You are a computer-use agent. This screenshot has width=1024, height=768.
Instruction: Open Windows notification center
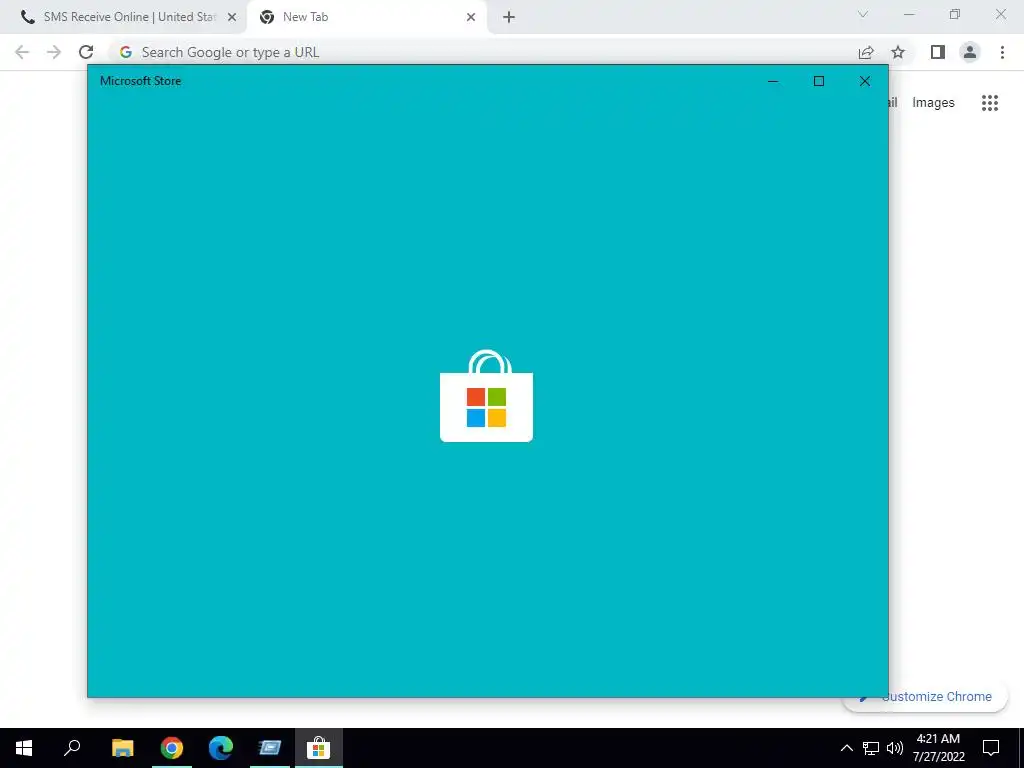coord(991,748)
